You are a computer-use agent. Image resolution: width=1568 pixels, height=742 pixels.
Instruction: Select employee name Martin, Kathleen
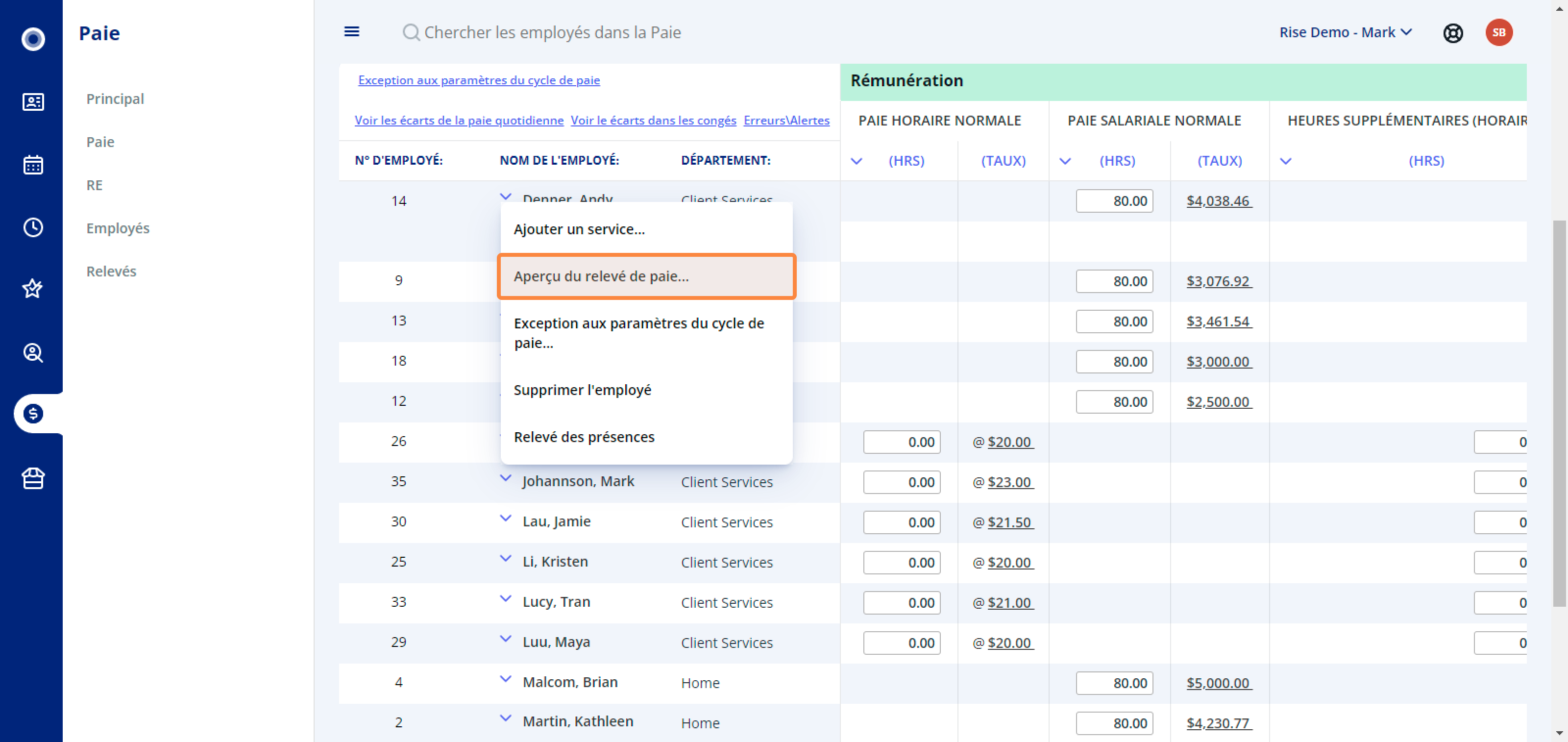coord(578,721)
